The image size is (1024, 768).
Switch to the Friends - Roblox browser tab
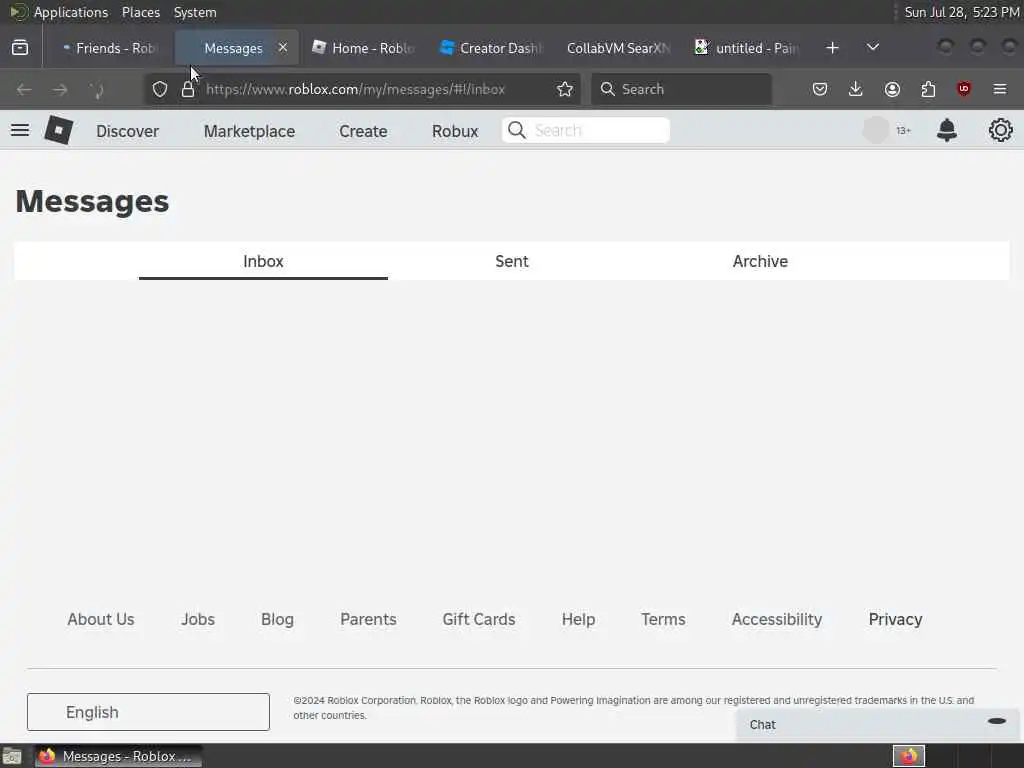tap(108, 48)
